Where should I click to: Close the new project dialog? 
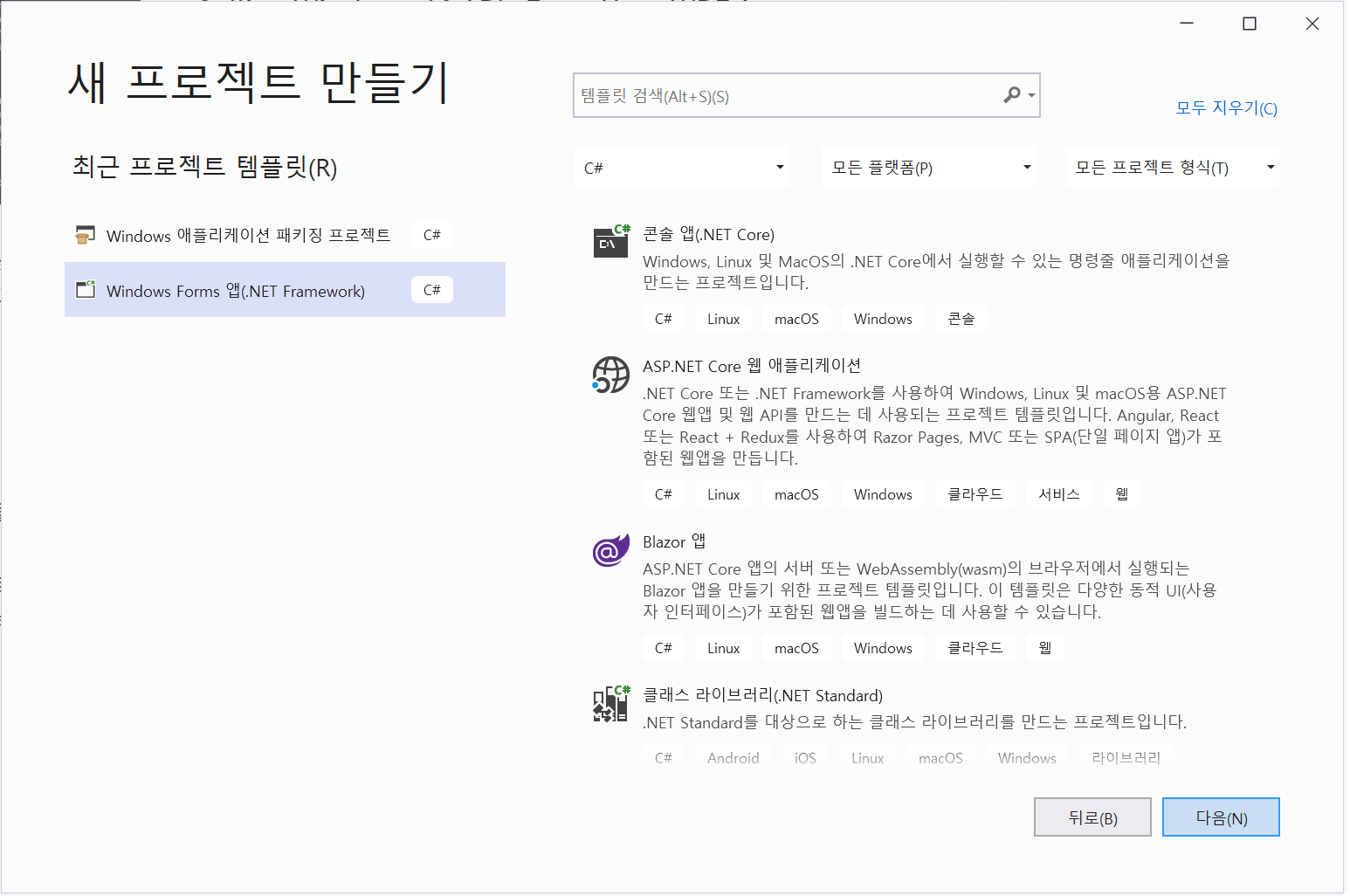pyautogui.click(x=1312, y=24)
